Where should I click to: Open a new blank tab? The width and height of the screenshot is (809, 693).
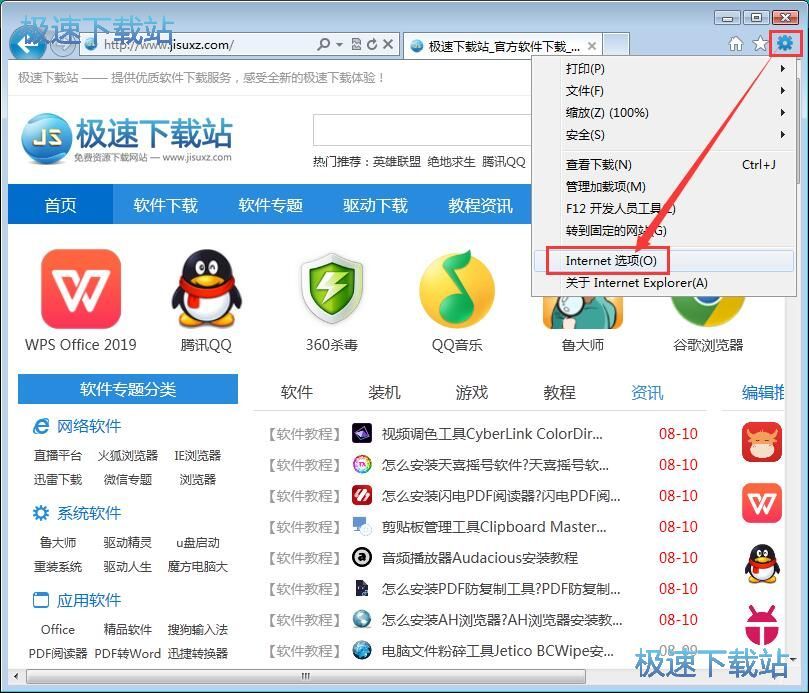617,45
